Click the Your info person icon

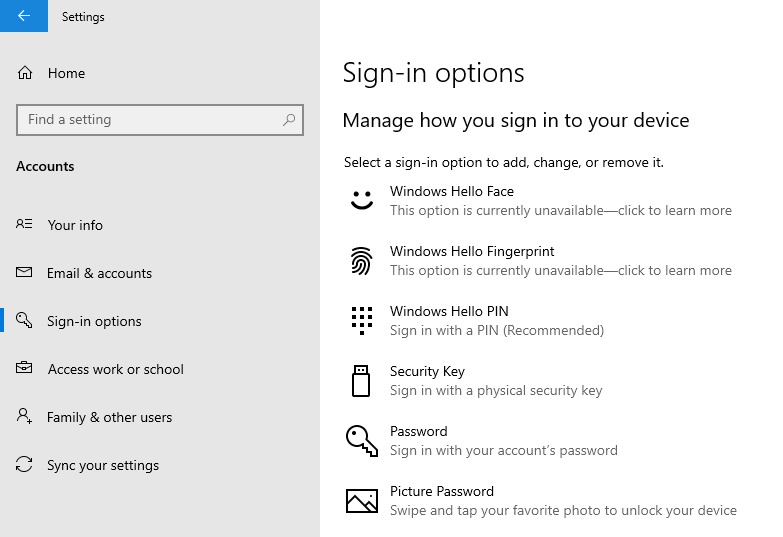(24, 224)
